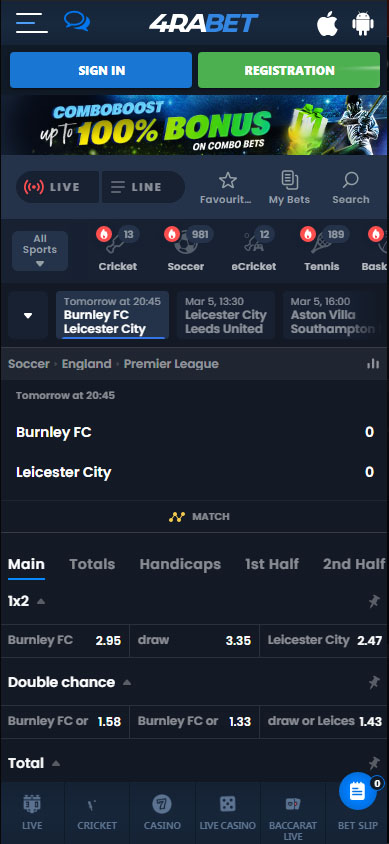The height and width of the screenshot is (844, 389).
Task: Switch to the Handicaps tab
Action: pyautogui.click(x=180, y=564)
